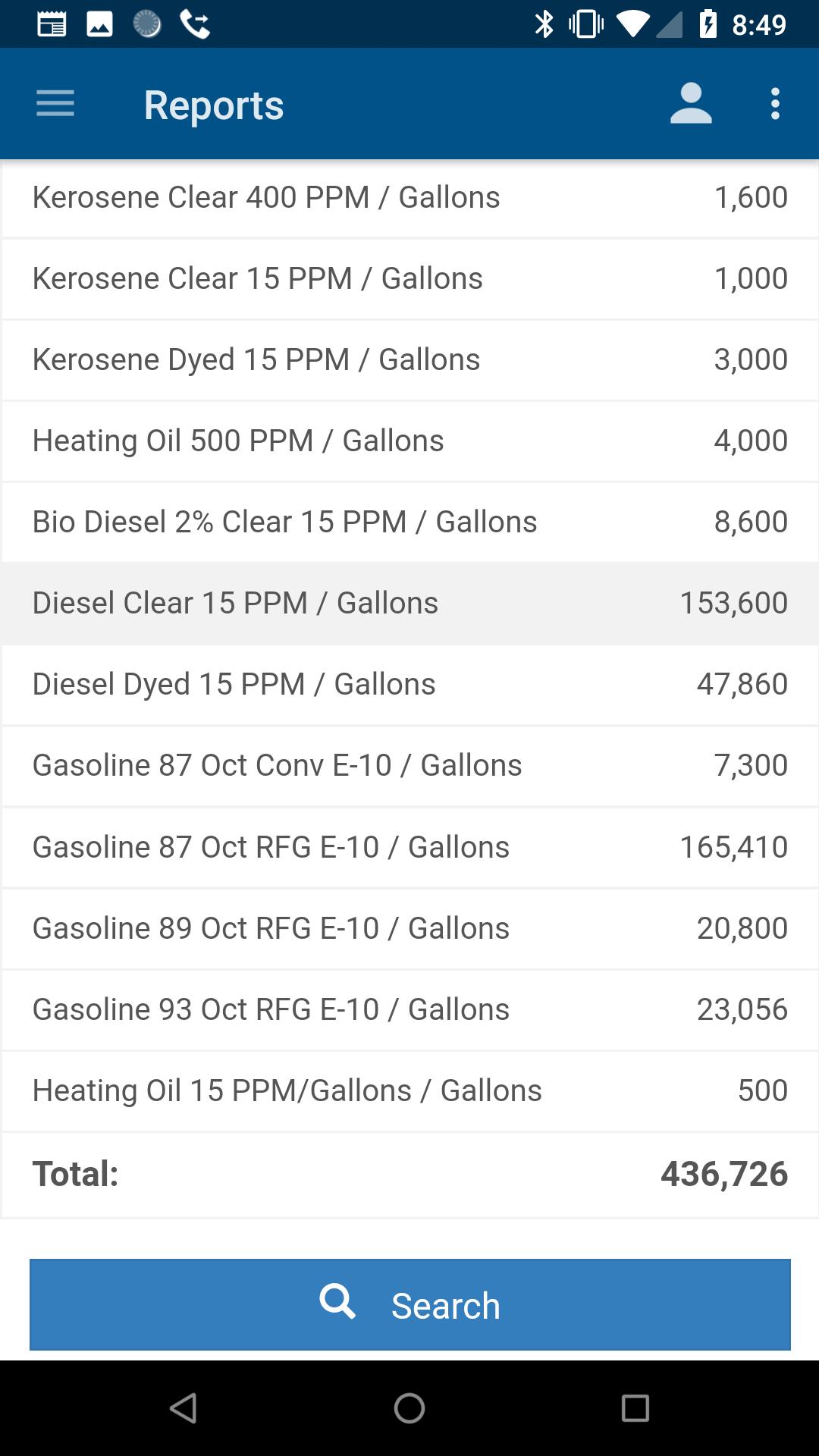Open the three-dot overflow menu

775,104
